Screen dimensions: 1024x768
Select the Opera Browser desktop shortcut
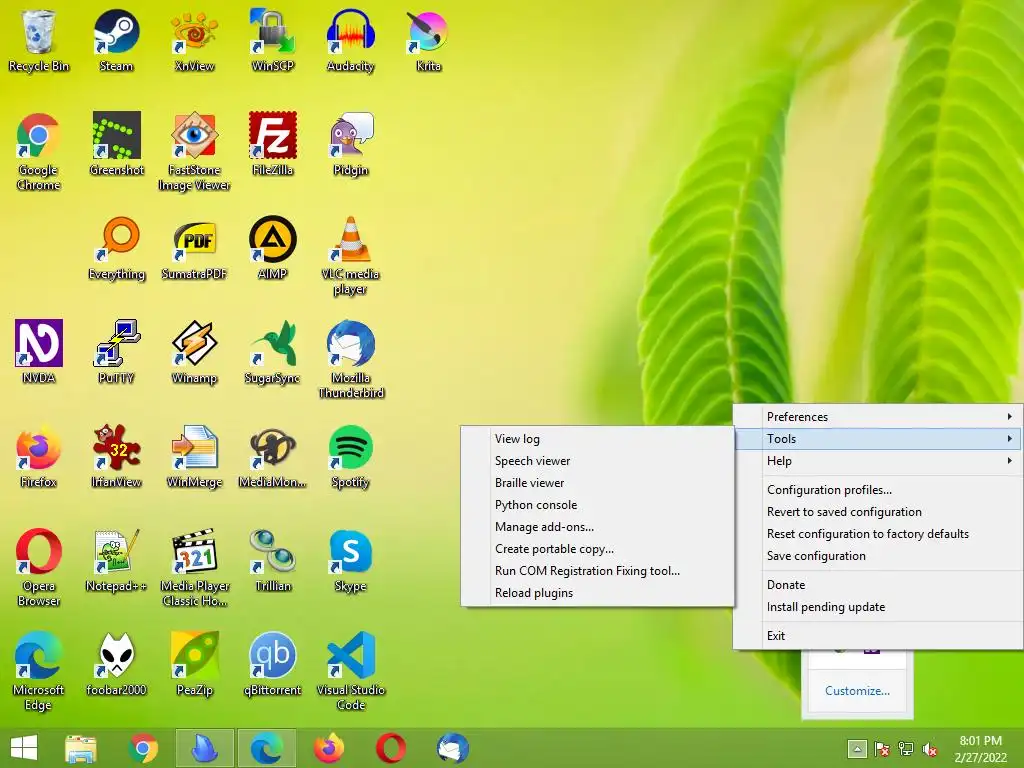pos(39,568)
